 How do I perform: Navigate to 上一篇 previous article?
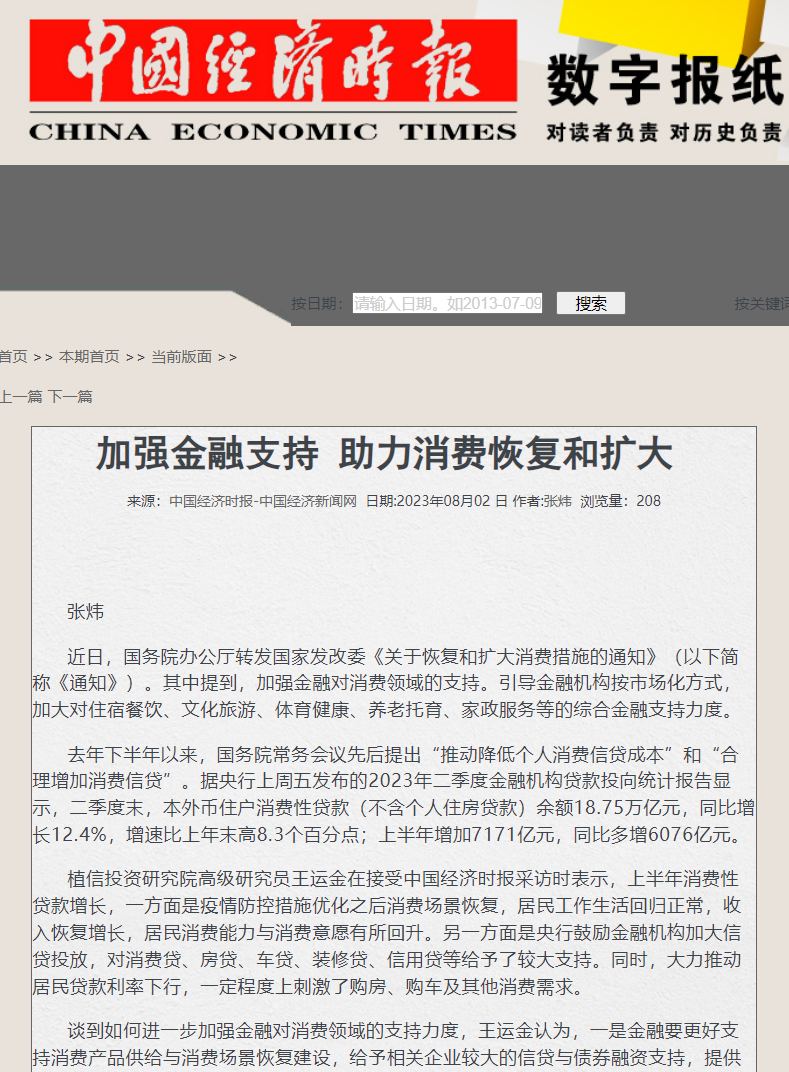21,397
